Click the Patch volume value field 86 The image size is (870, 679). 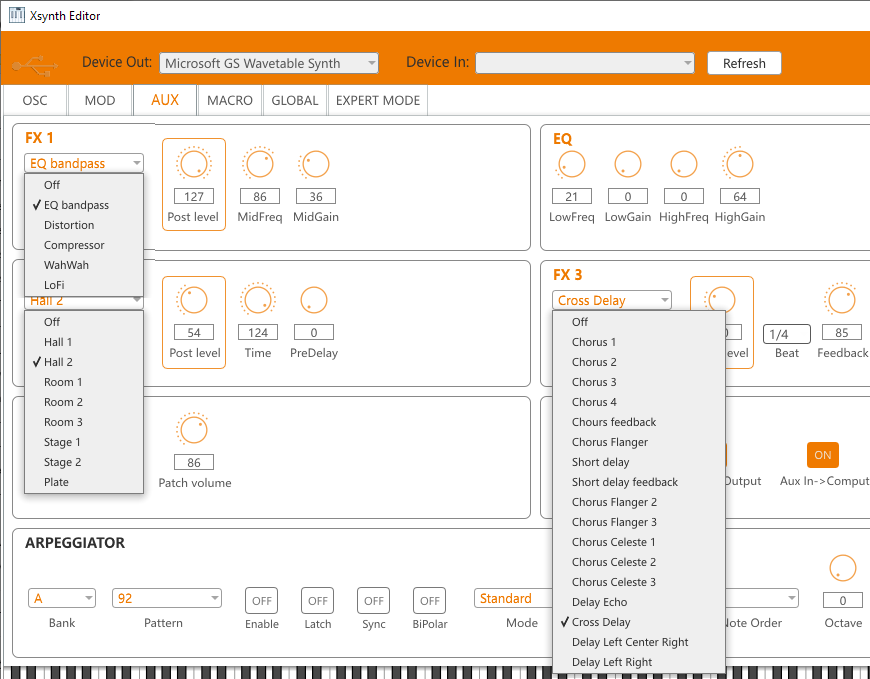click(x=194, y=462)
